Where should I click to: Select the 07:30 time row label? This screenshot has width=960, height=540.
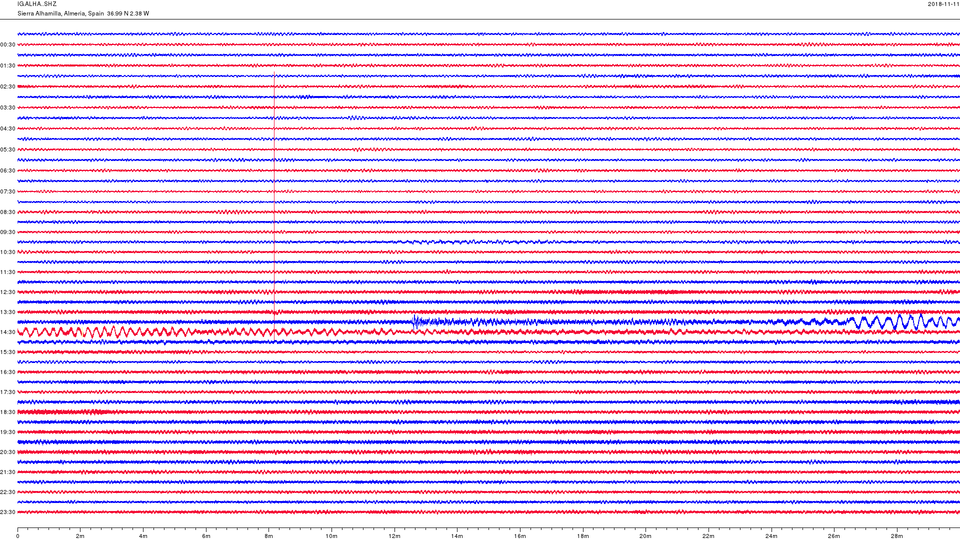7,192
